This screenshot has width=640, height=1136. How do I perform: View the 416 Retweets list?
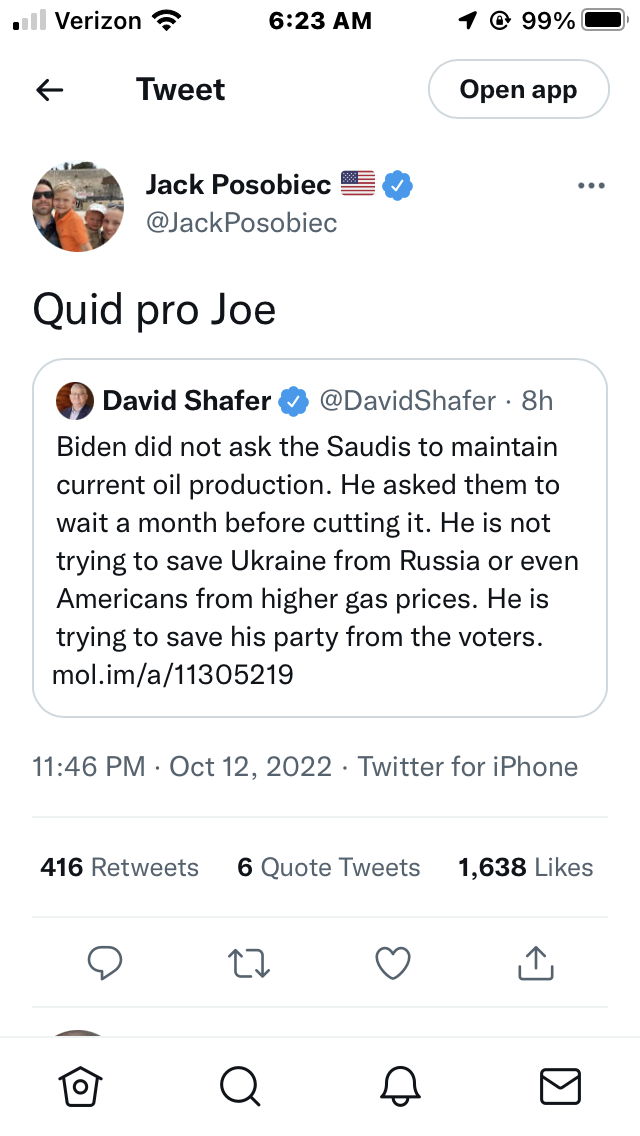click(x=120, y=867)
